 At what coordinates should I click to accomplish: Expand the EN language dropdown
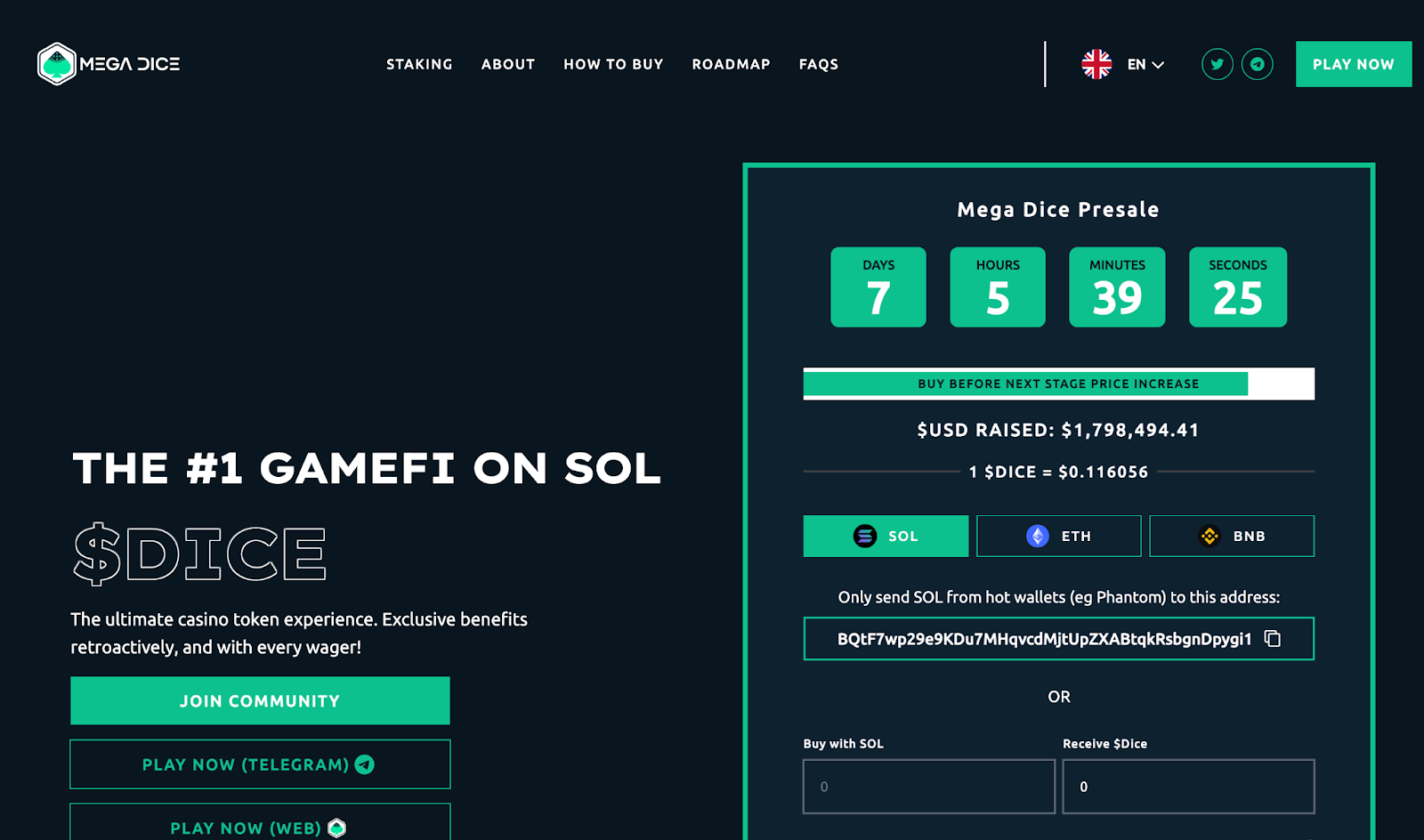click(x=1146, y=64)
